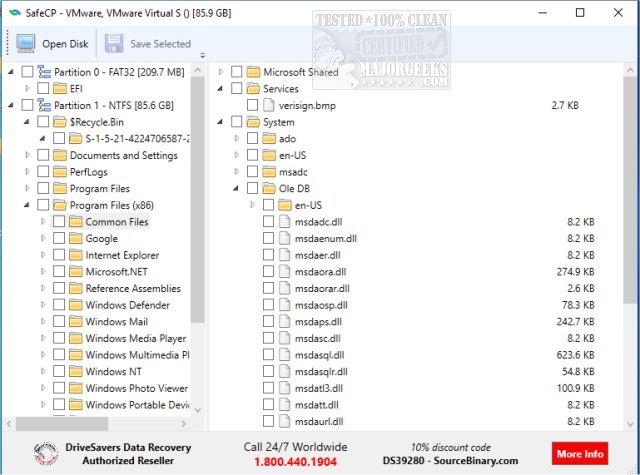Screen dimensions: 640x475
Task: Click the $Recycle.Bin folder icon
Action: click(60, 122)
